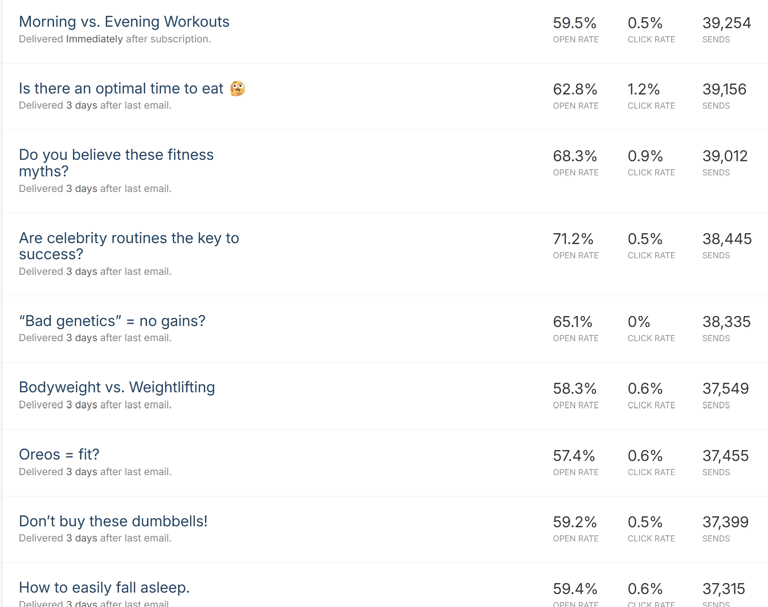Open the 'Oreos = fit?' email
The image size is (768, 607).
(59, 455)
